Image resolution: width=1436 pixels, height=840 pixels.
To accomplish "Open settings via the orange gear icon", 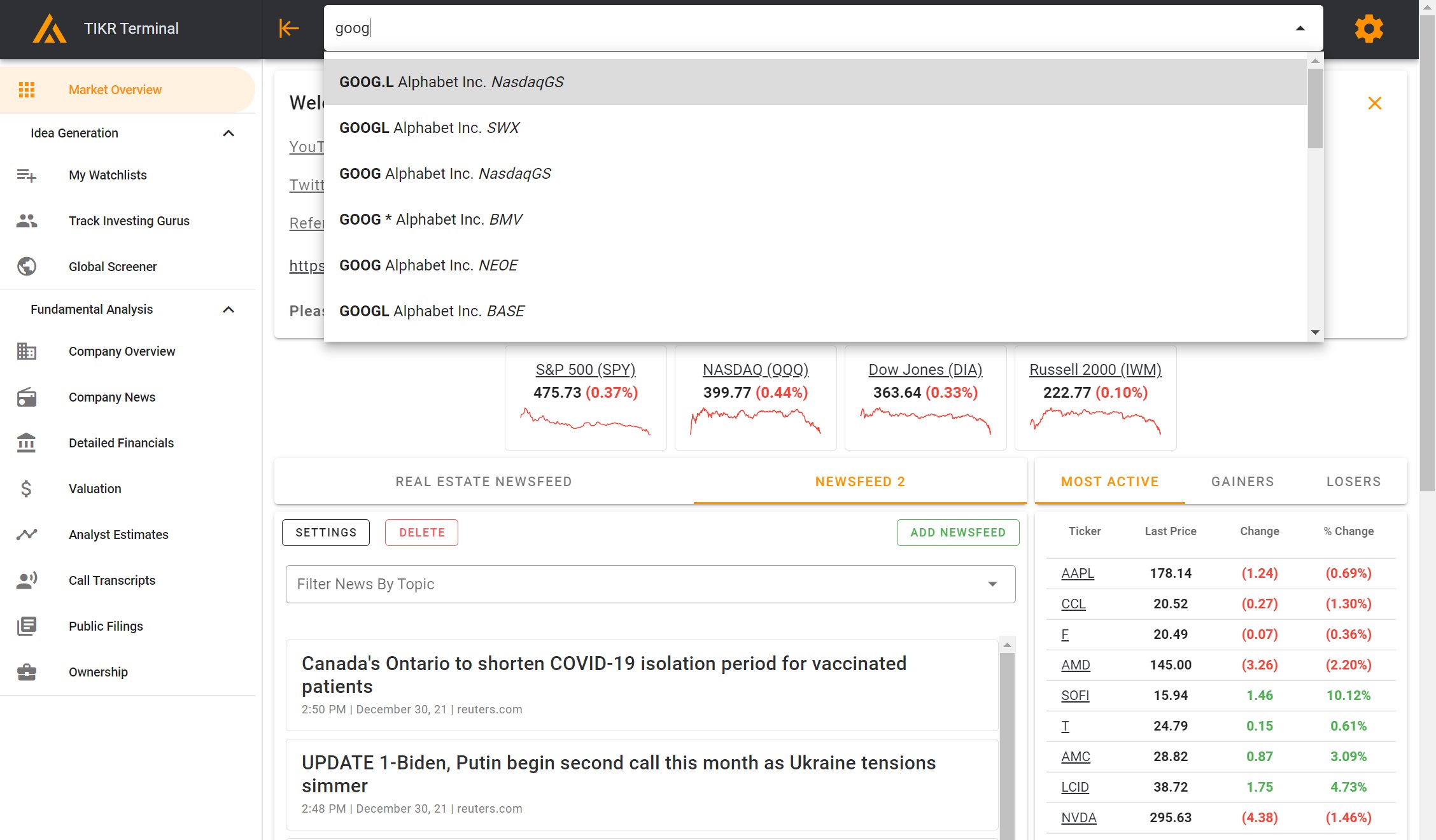I will (1369, 29).
